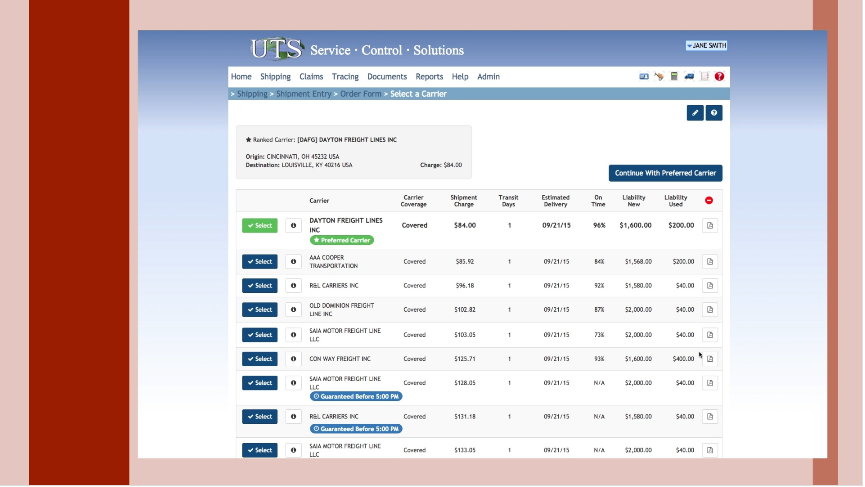The width and height of the screenshot is (865, 487).
Task: Click the hand truck dolly icon
Action: 659,77
